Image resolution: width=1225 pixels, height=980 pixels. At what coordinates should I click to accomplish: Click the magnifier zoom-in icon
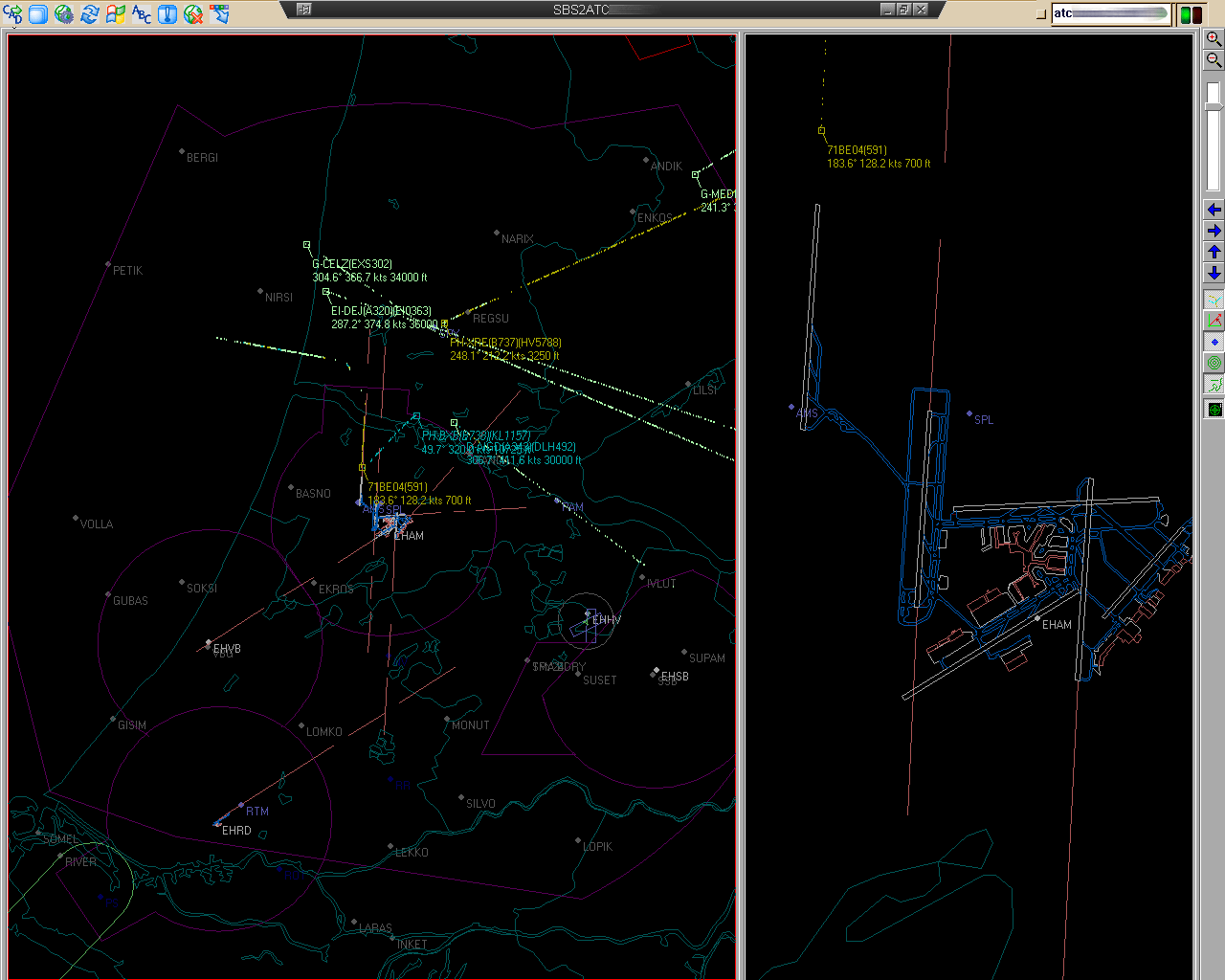[1214, 38]
